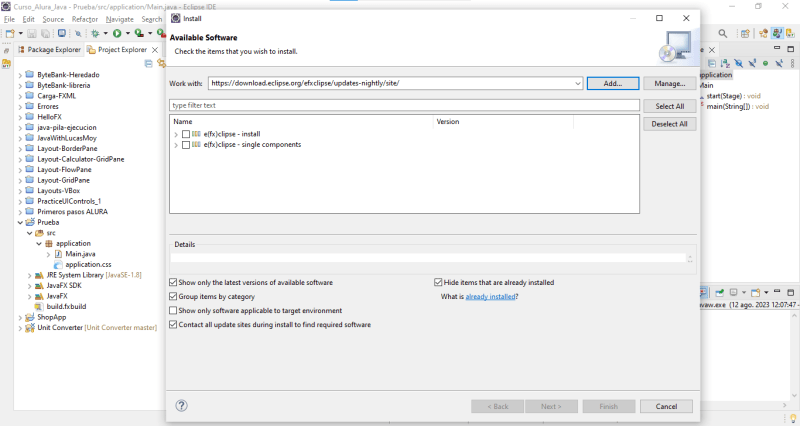Click the Hide Local Types icon in Outline
Viewport: 800px width, 426px height.
tap(779, 64)
